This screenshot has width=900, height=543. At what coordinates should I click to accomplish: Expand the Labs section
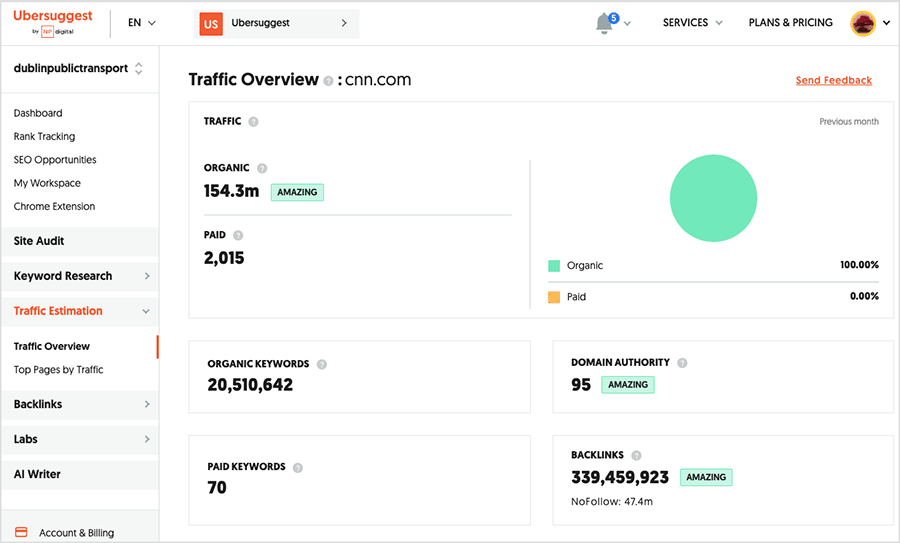(x=80, y=440)
